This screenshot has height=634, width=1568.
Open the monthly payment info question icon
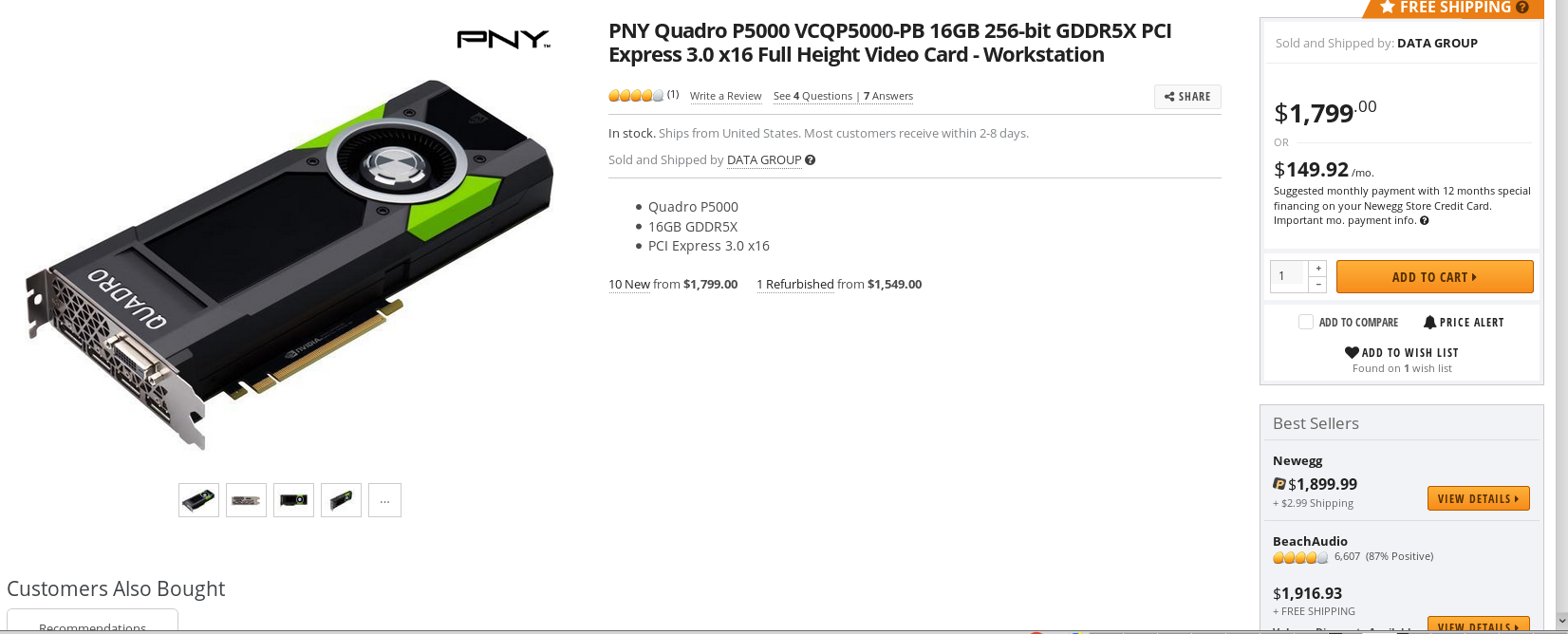coord(1425,221)
